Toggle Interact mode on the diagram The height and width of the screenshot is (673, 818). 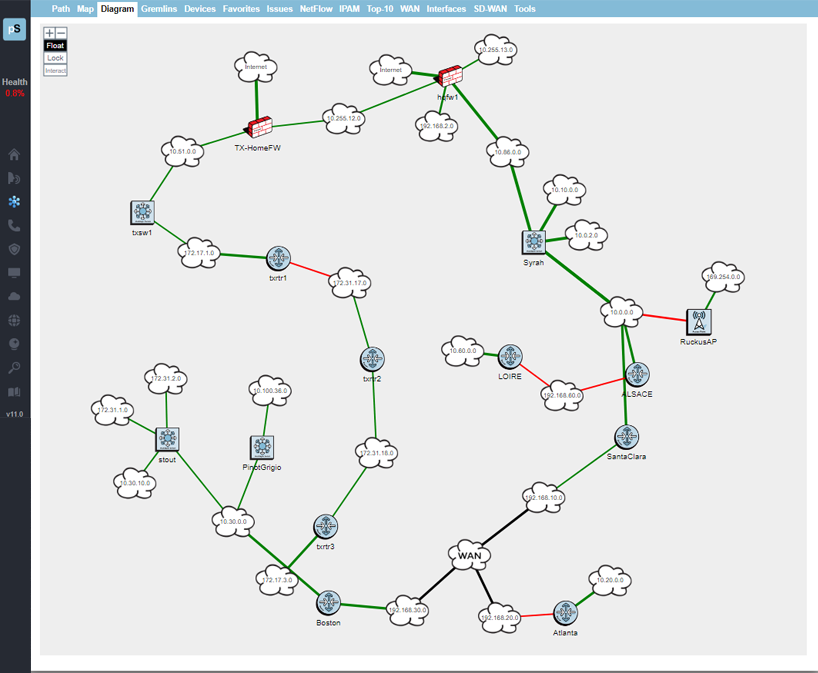pos(55,70)
